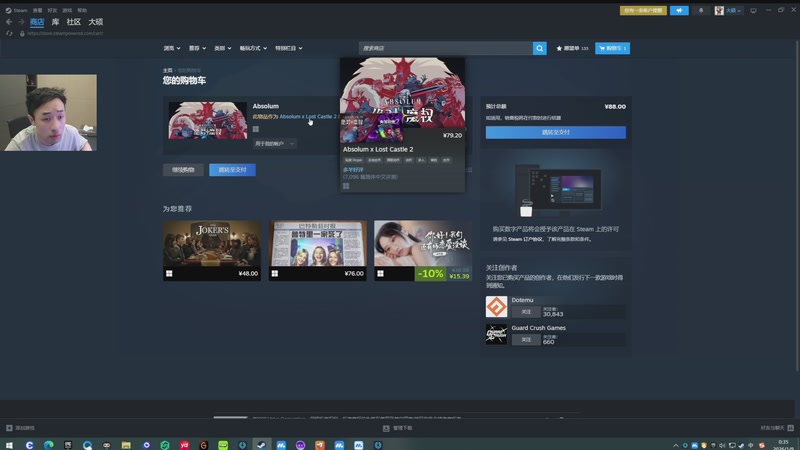The height and width of the screenshot is (450, 800).
Task: Open the ¥76.00 newspaper game card
Action: 317,251
